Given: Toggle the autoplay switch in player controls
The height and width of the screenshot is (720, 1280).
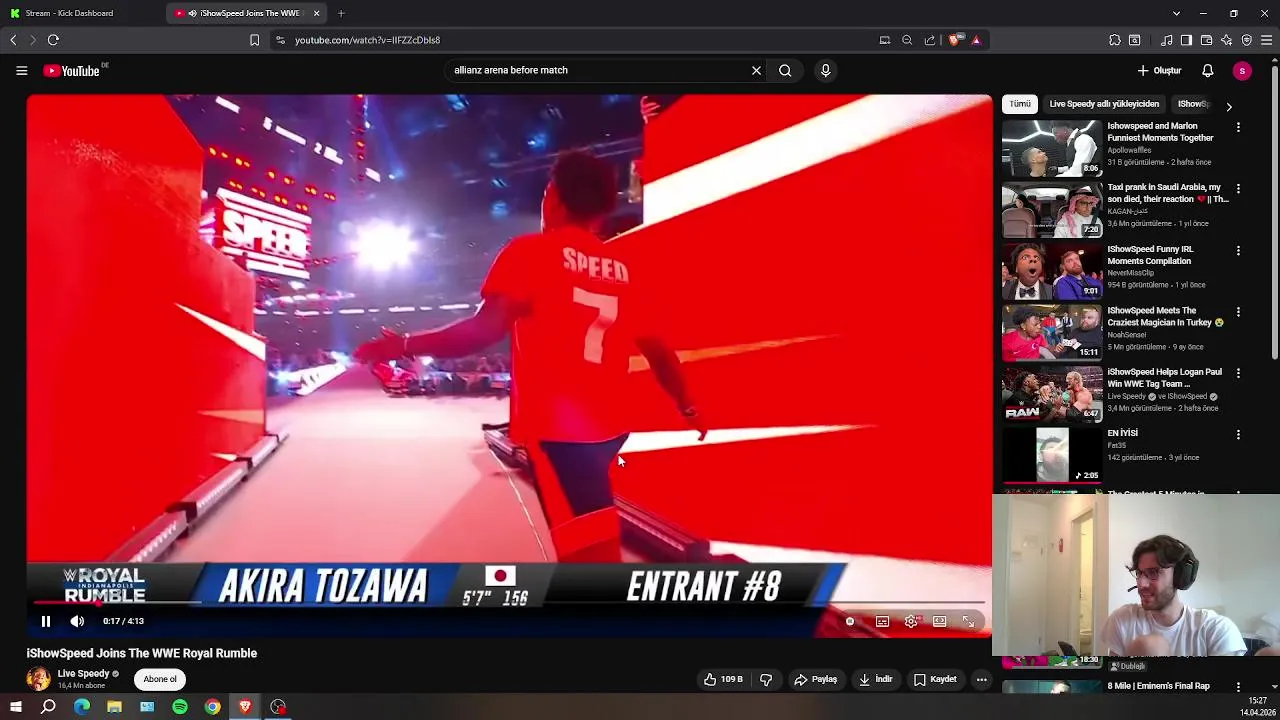Looking at the screenshot, I should click(850, 621).
